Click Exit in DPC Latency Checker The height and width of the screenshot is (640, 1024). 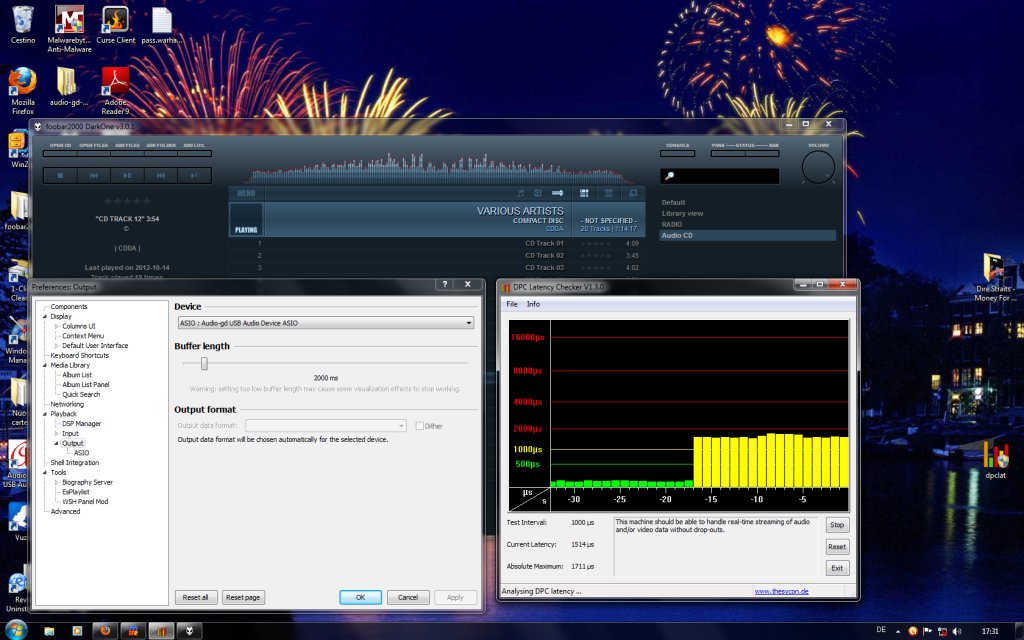(837, 569)
